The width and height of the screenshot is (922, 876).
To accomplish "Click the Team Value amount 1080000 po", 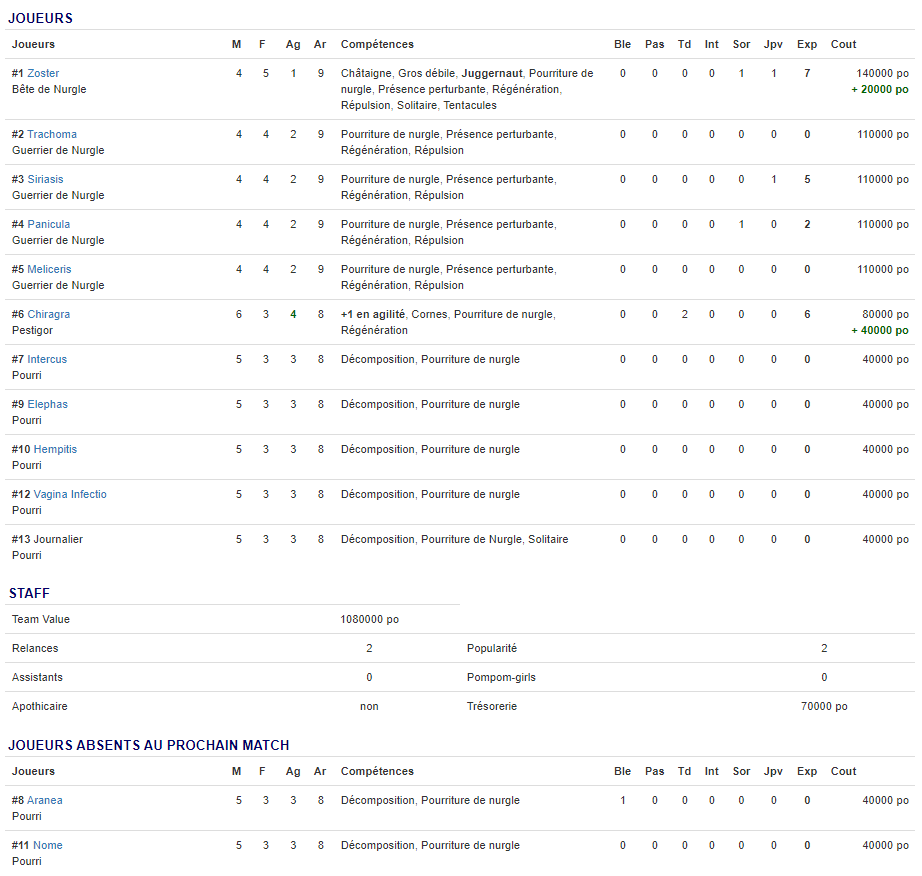I will [369, 619].
